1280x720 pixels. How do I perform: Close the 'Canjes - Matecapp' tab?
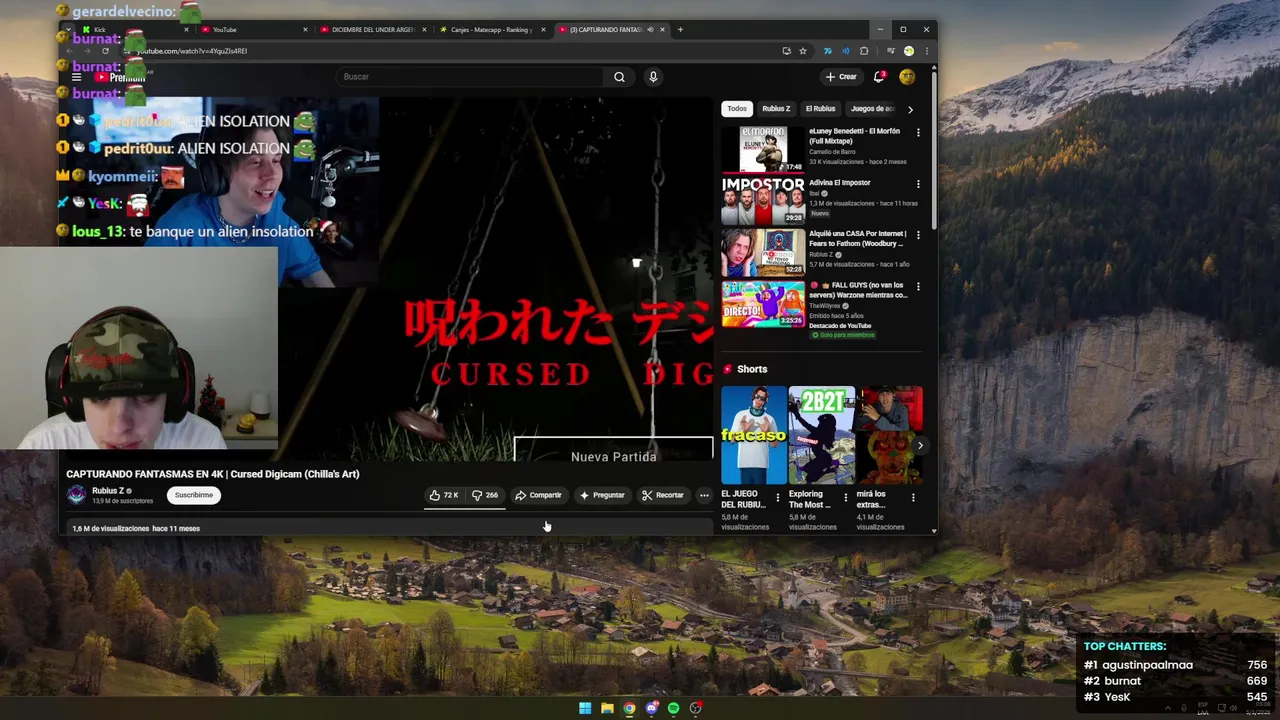(543, 30)
